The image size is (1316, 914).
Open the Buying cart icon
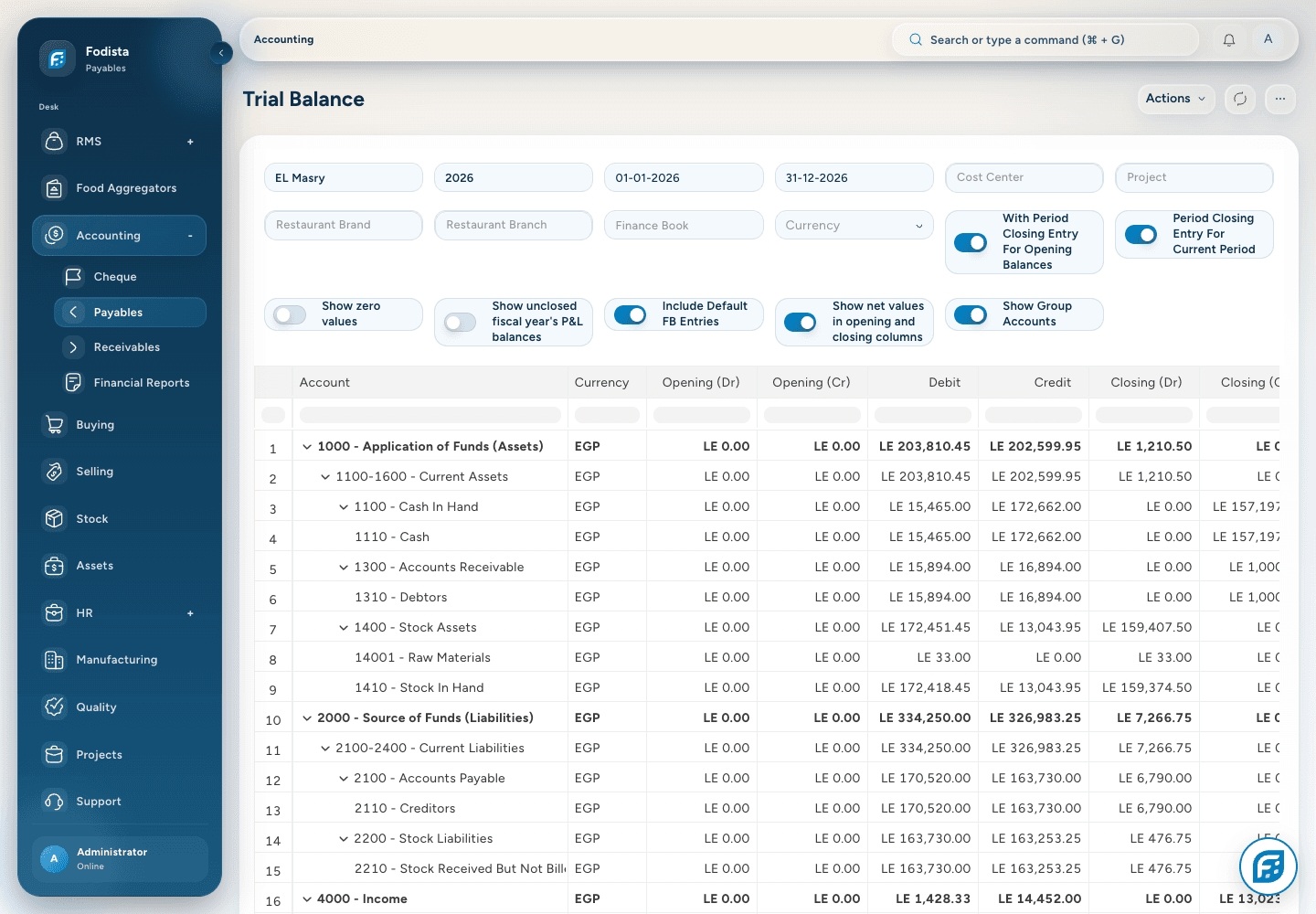click(x=55, y=424)
